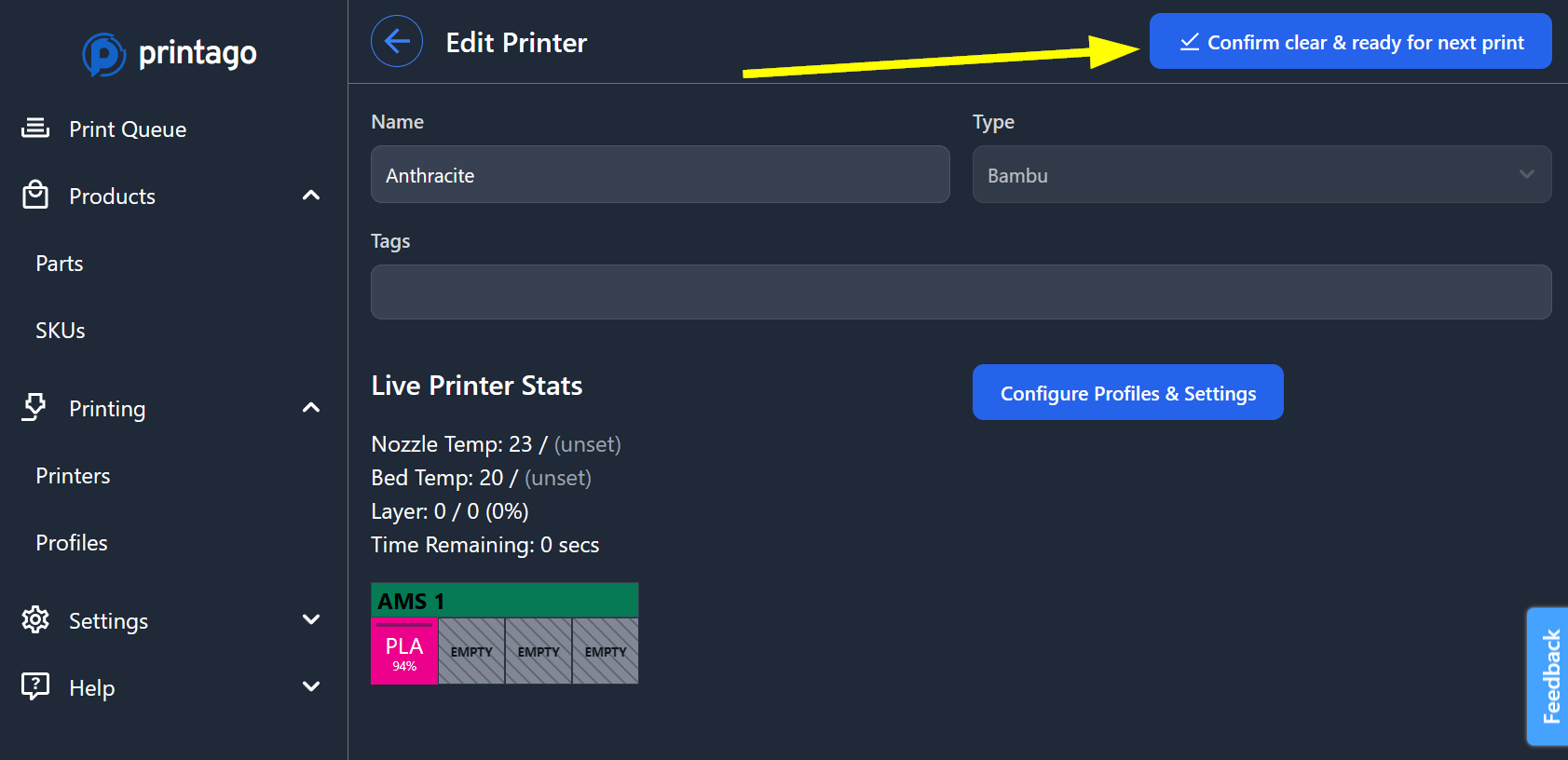This screenshot has width=1568, height=760.
Task: Click the printago logo icon
Action: point(104,54)
